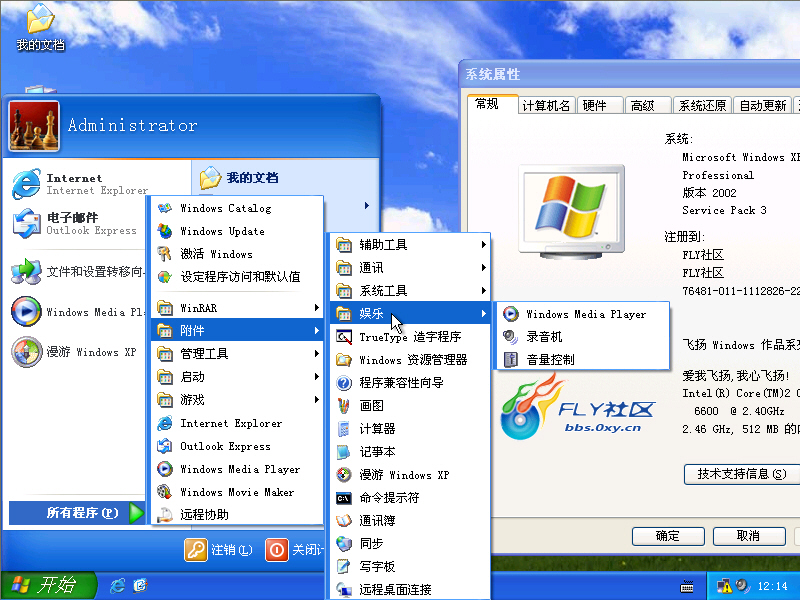Image resolution: width=800 pixels, height=600 pixels.
Task: Select the 系统还原 tab in 系统属性
Action: (x=702, y=105)
